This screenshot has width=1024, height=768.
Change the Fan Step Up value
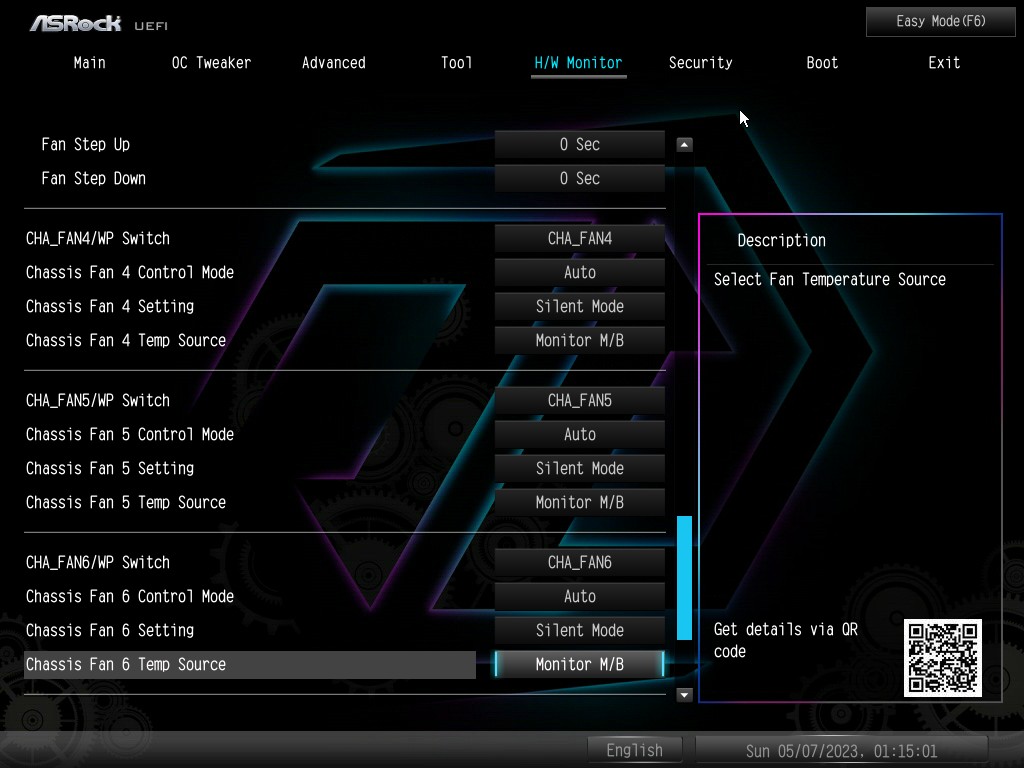579,144
